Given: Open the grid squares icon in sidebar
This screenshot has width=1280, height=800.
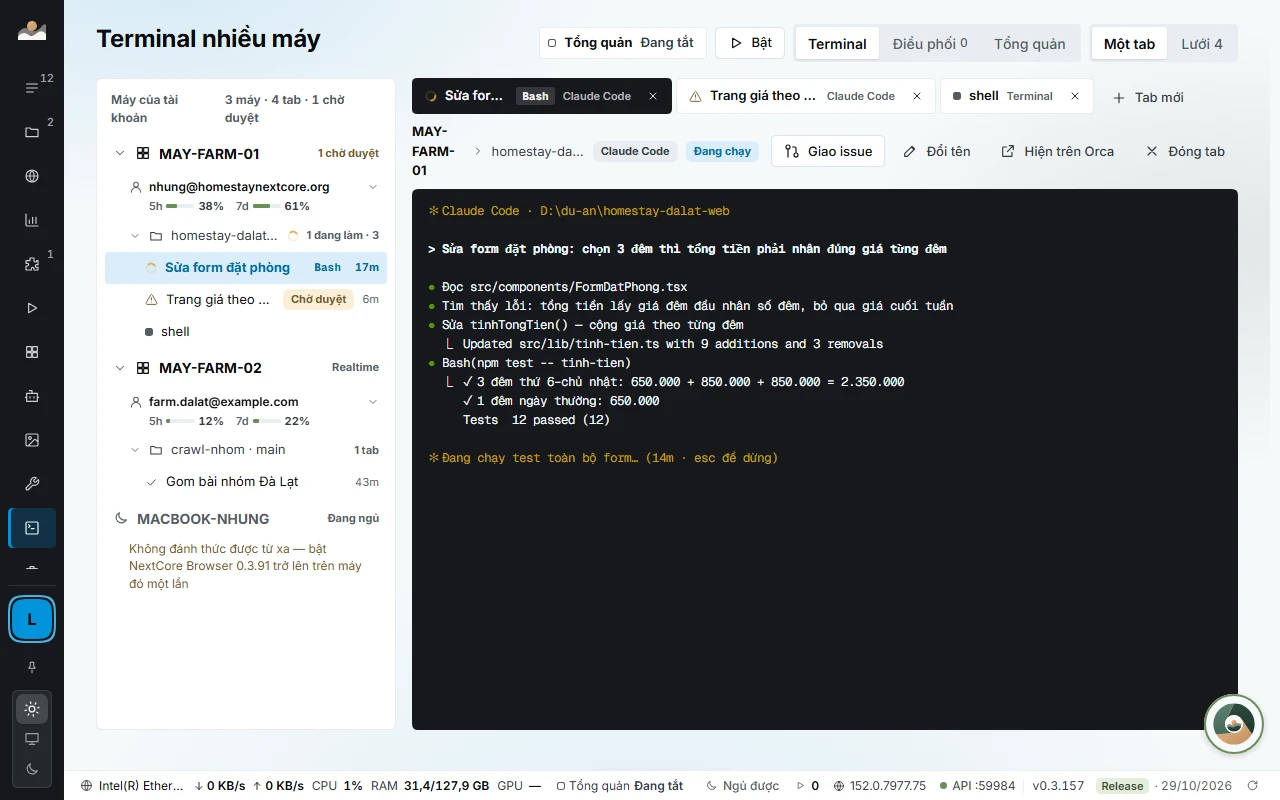Looking at the screenshot, I should [x=32, y=352].
